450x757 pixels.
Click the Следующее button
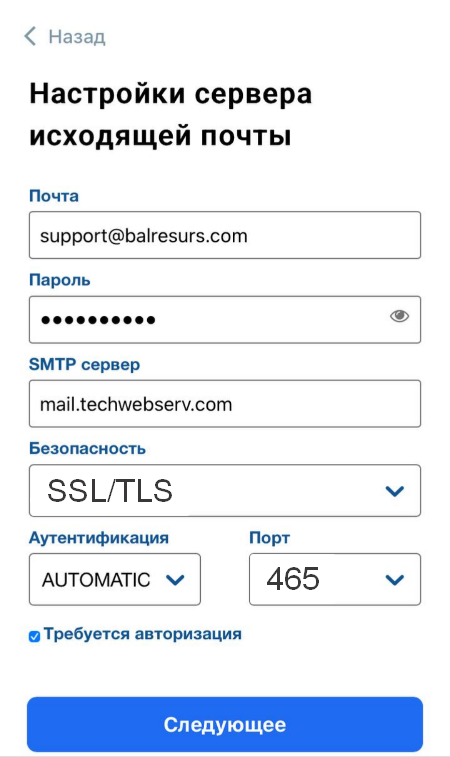(x=225, y=725)
